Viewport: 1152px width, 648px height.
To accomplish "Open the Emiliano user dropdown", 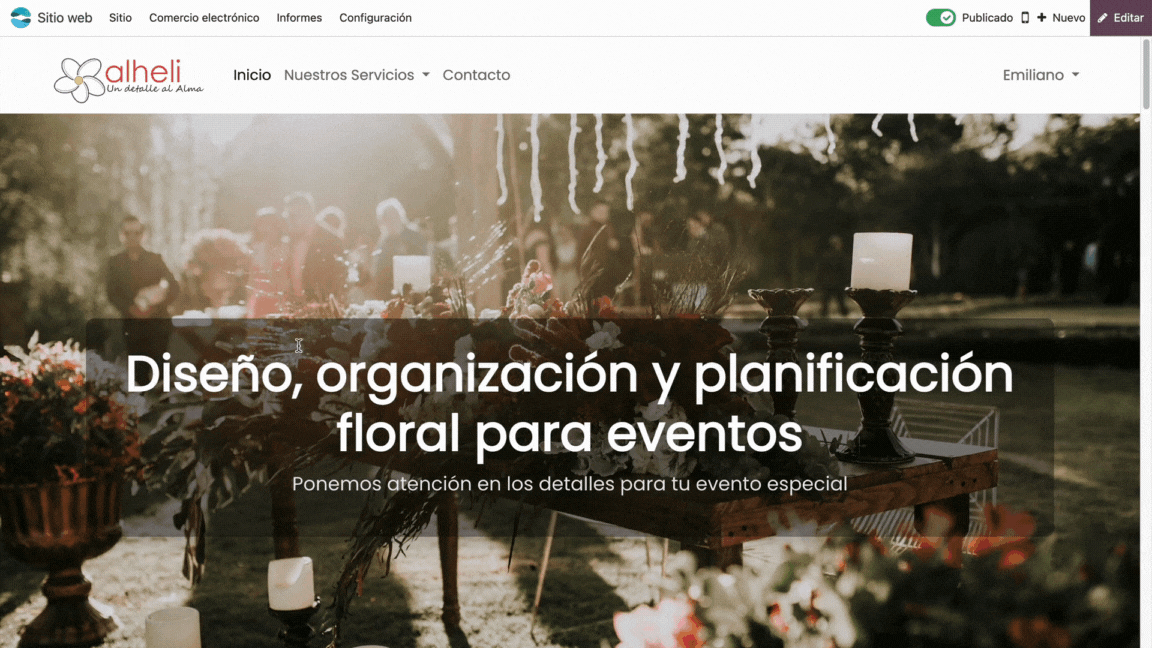I will click(x=1041, y=75).
